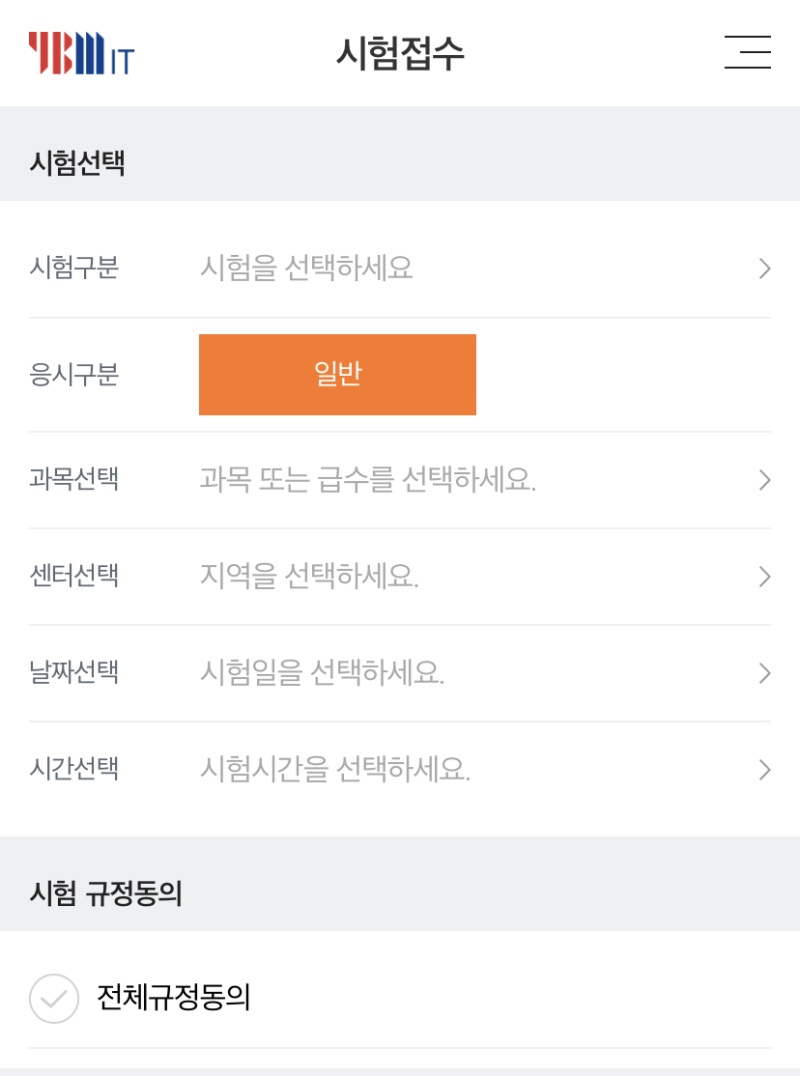The width and height of the screenshot is (800, 1076).
Task: Click the 시간선택 chevron arrow
Action: coord(765,769)
